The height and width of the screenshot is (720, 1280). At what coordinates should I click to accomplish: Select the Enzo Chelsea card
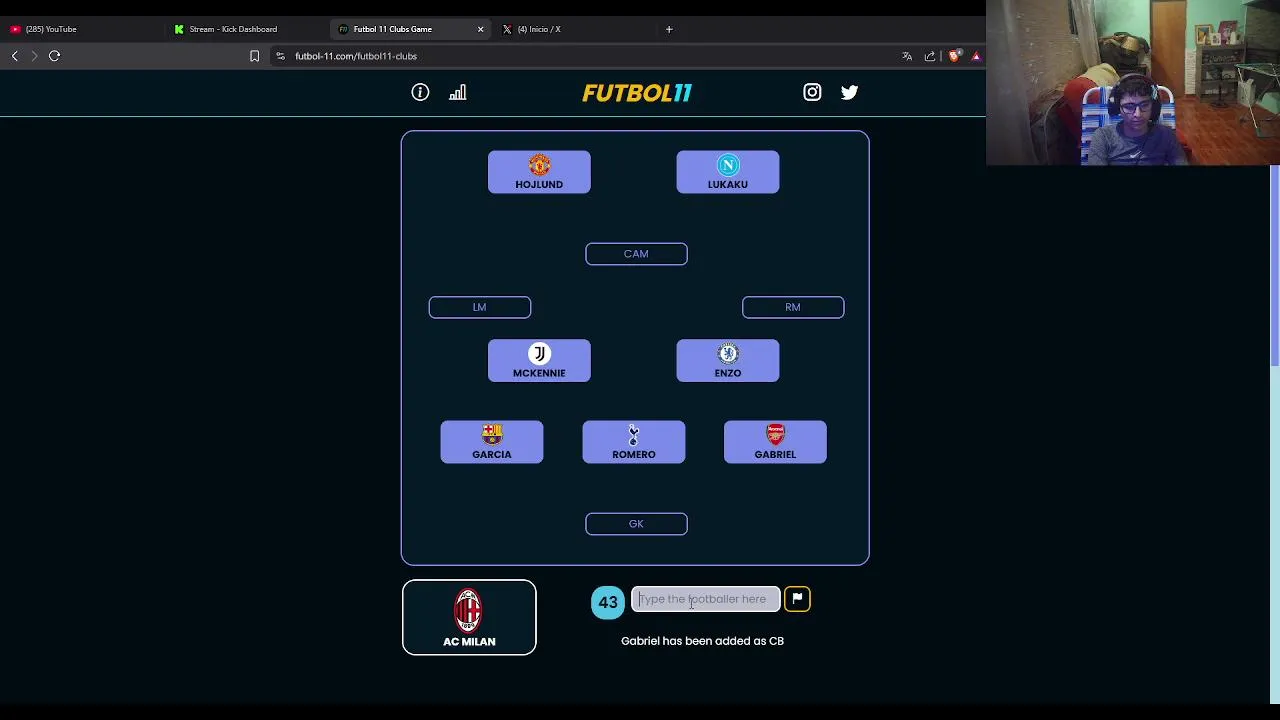point(728,361)
